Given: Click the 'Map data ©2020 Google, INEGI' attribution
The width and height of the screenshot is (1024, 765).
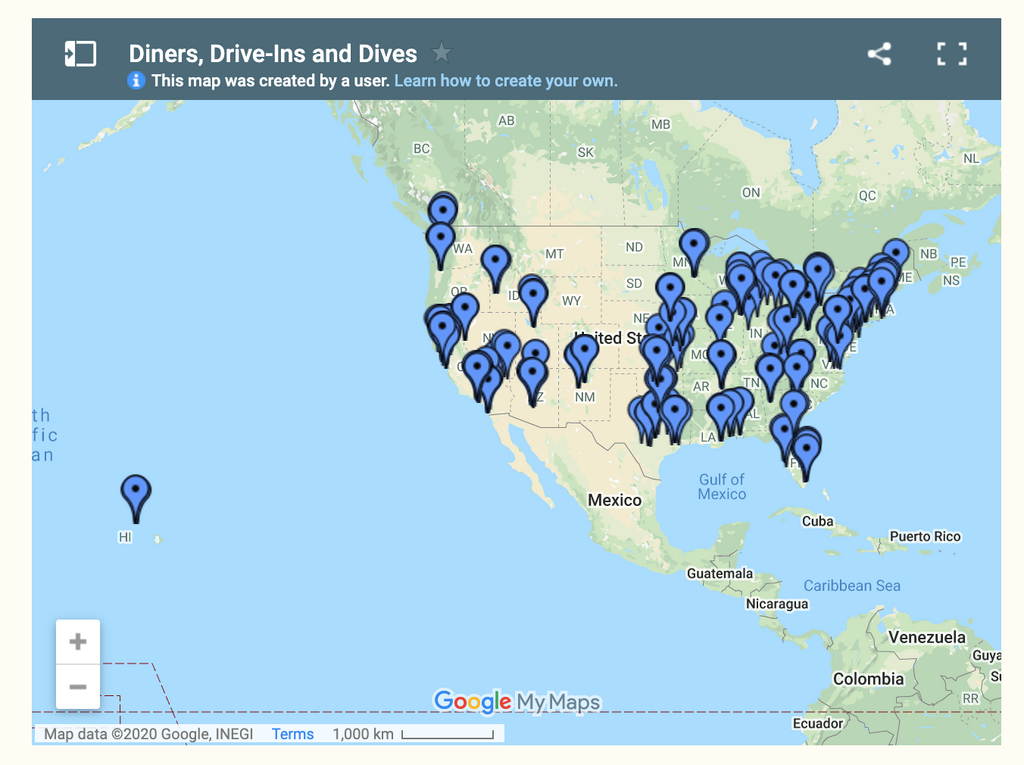Looking at the screenshot, I should (x=148, y=734).
